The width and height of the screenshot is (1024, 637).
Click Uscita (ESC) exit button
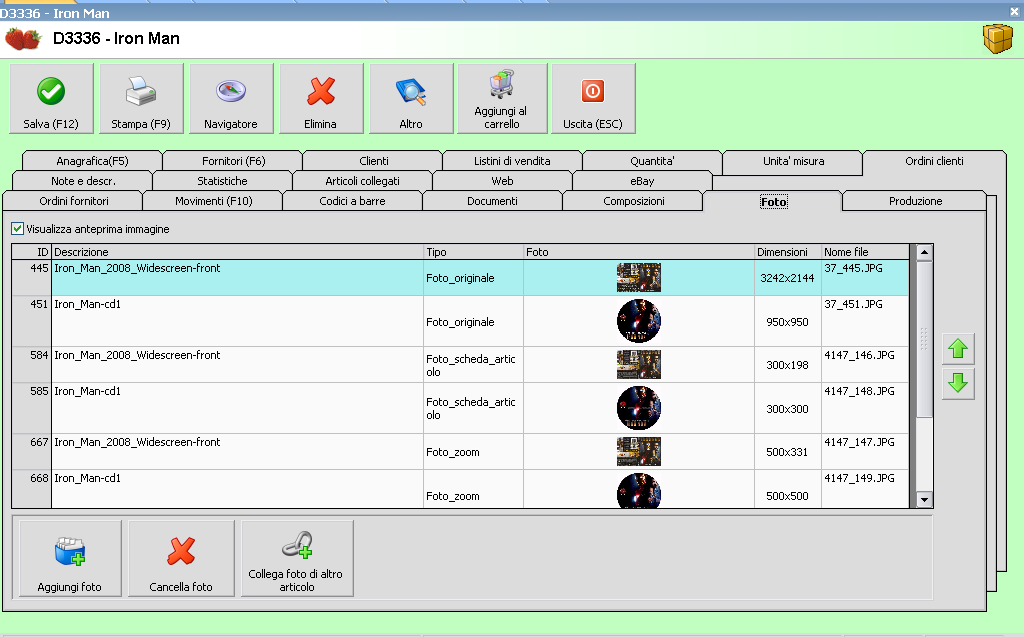click(593, 99)
